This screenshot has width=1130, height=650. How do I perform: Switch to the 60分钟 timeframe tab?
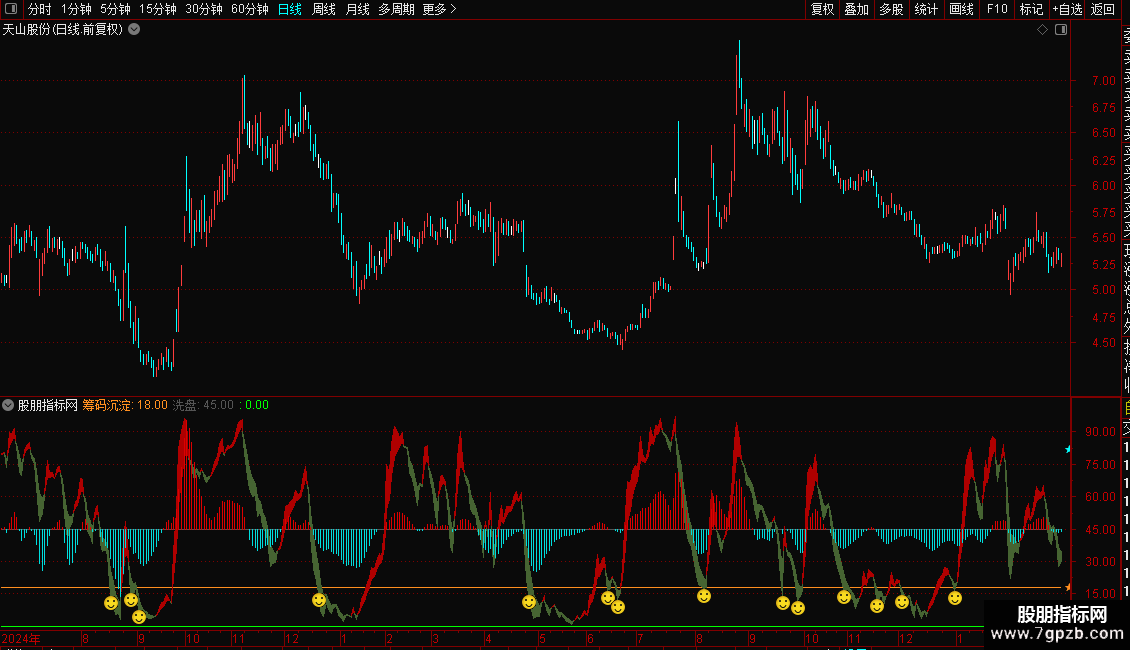pos(250,9)
